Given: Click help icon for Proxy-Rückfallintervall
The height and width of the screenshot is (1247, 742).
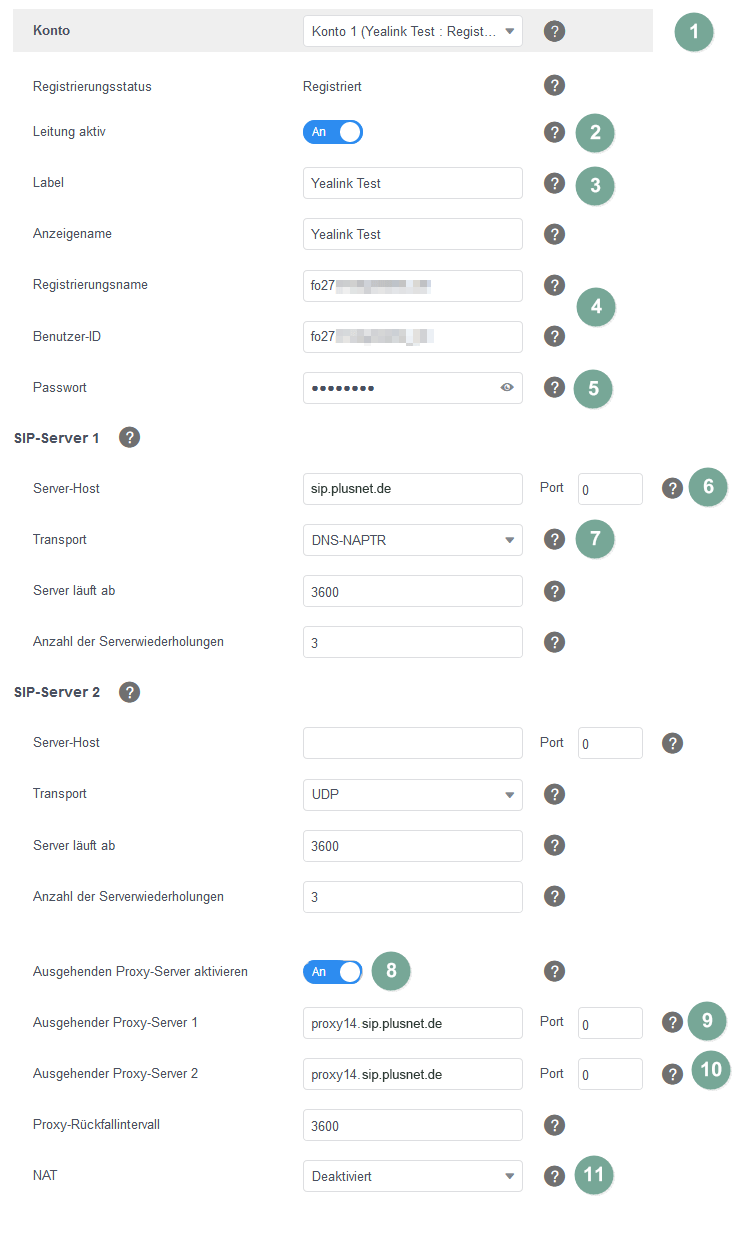Looking at the screenshot, I should (x=554, y=1125).
